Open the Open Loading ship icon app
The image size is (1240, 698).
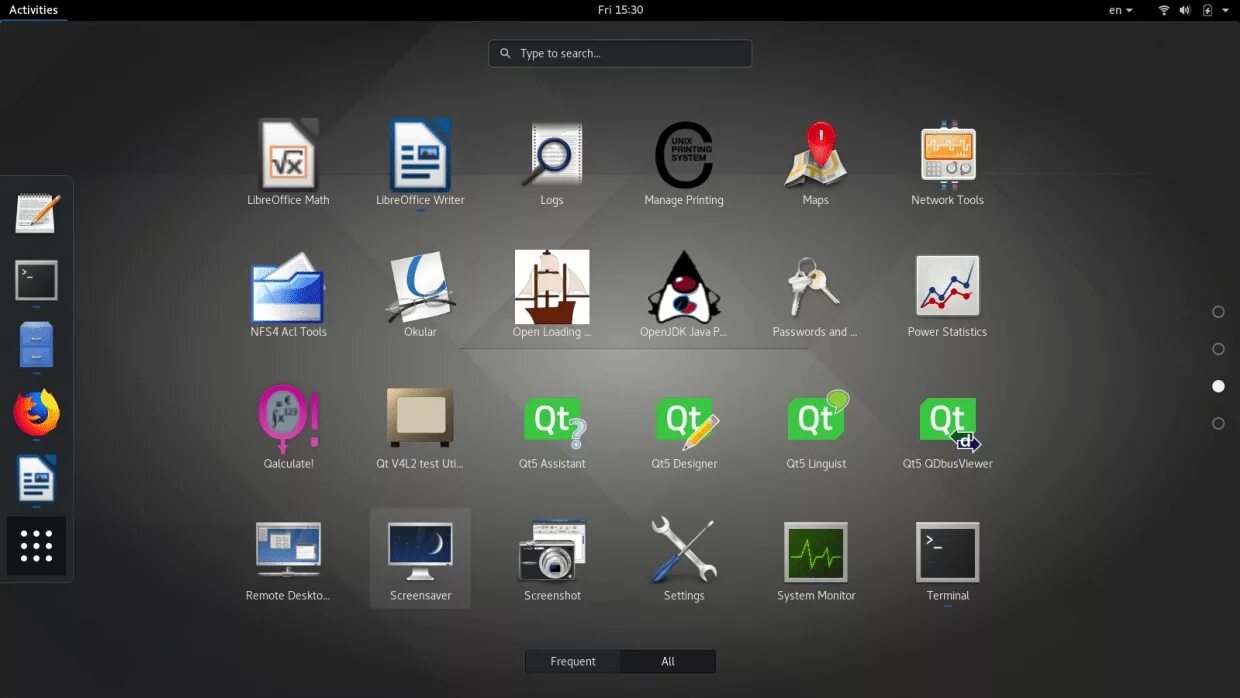[x=552, y=295]
